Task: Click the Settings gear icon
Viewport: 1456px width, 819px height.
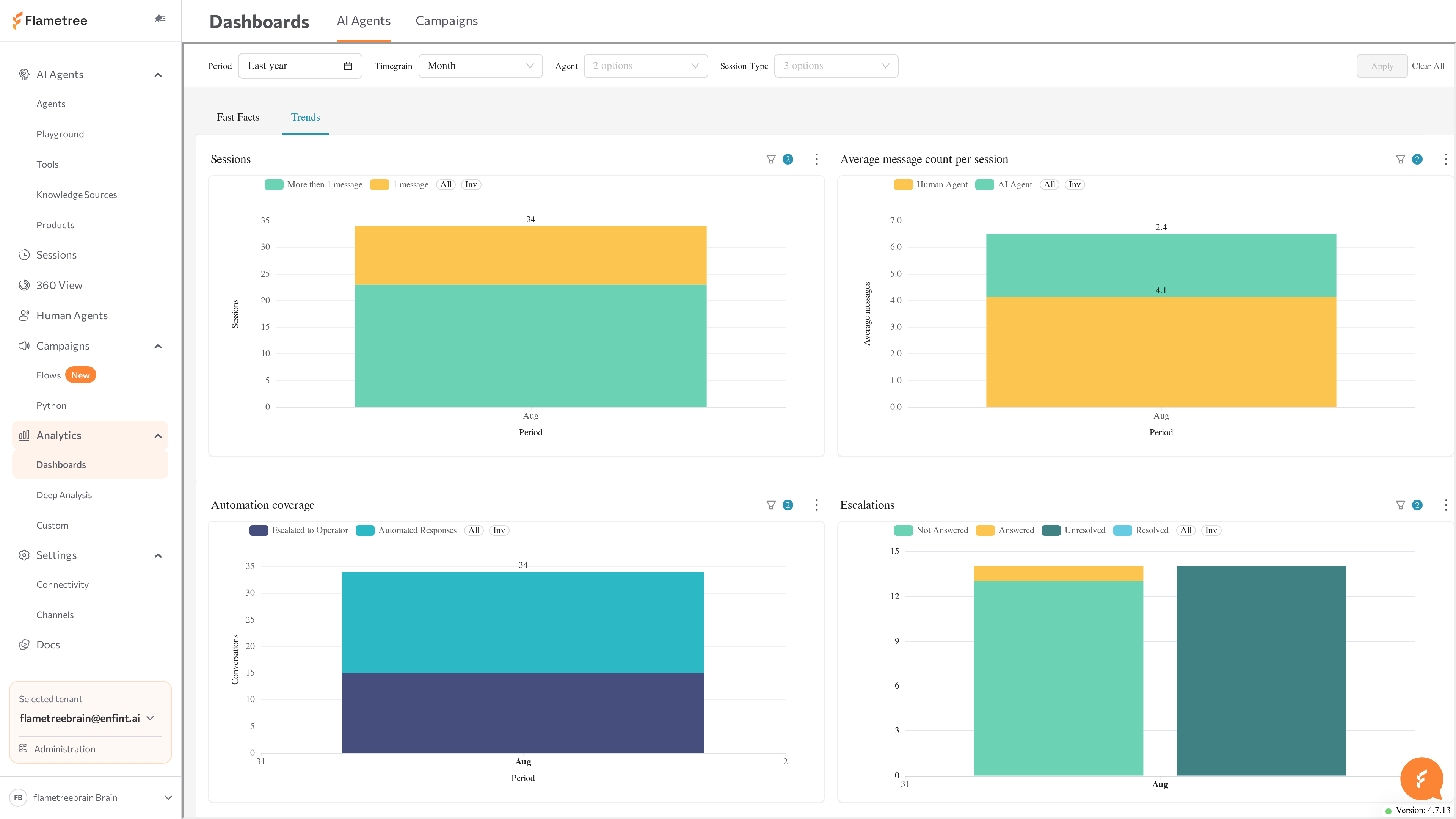Action: [24, 555]
